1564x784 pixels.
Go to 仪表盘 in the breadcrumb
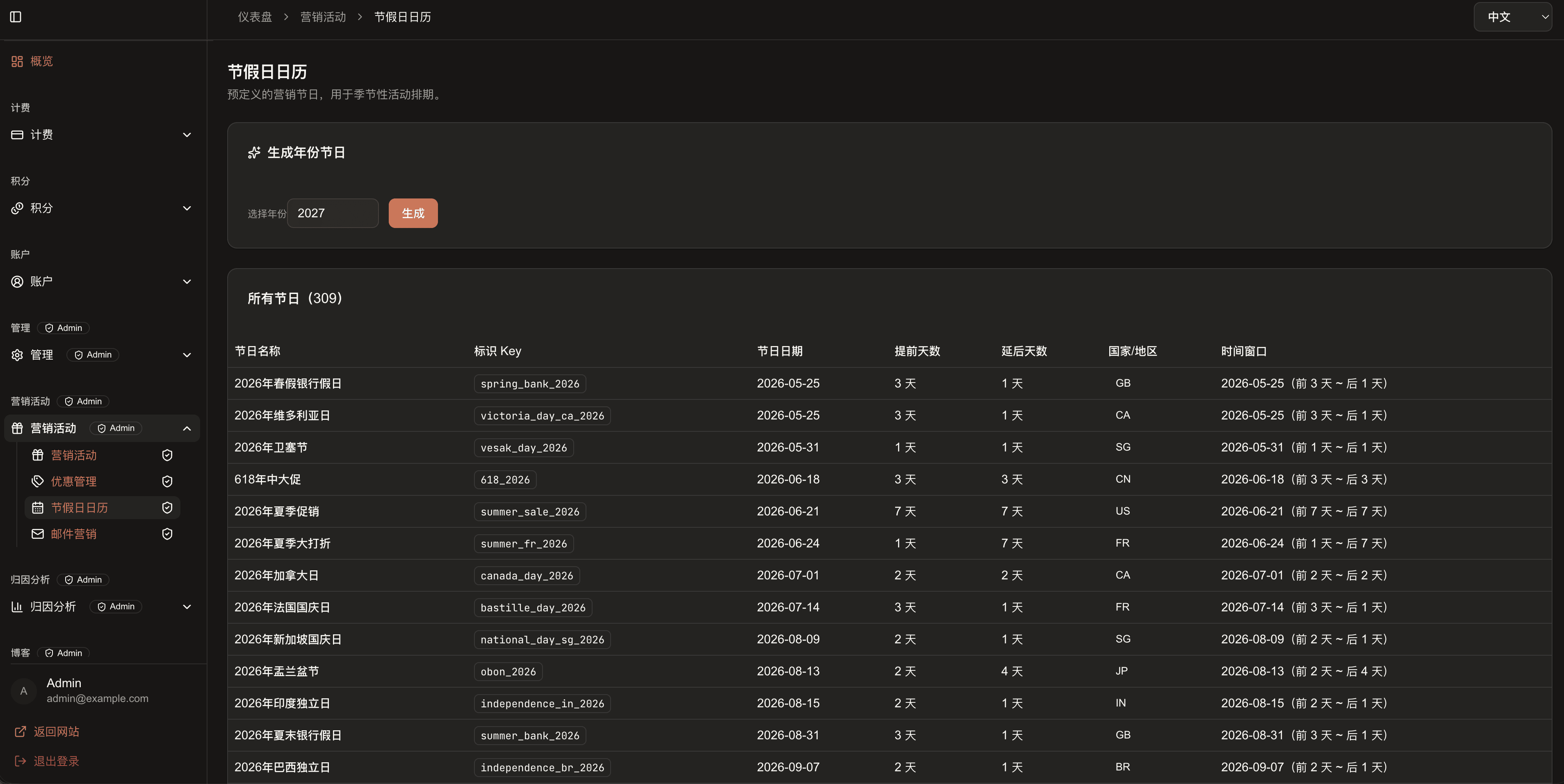pyautogui.click(x=254, y=17)
